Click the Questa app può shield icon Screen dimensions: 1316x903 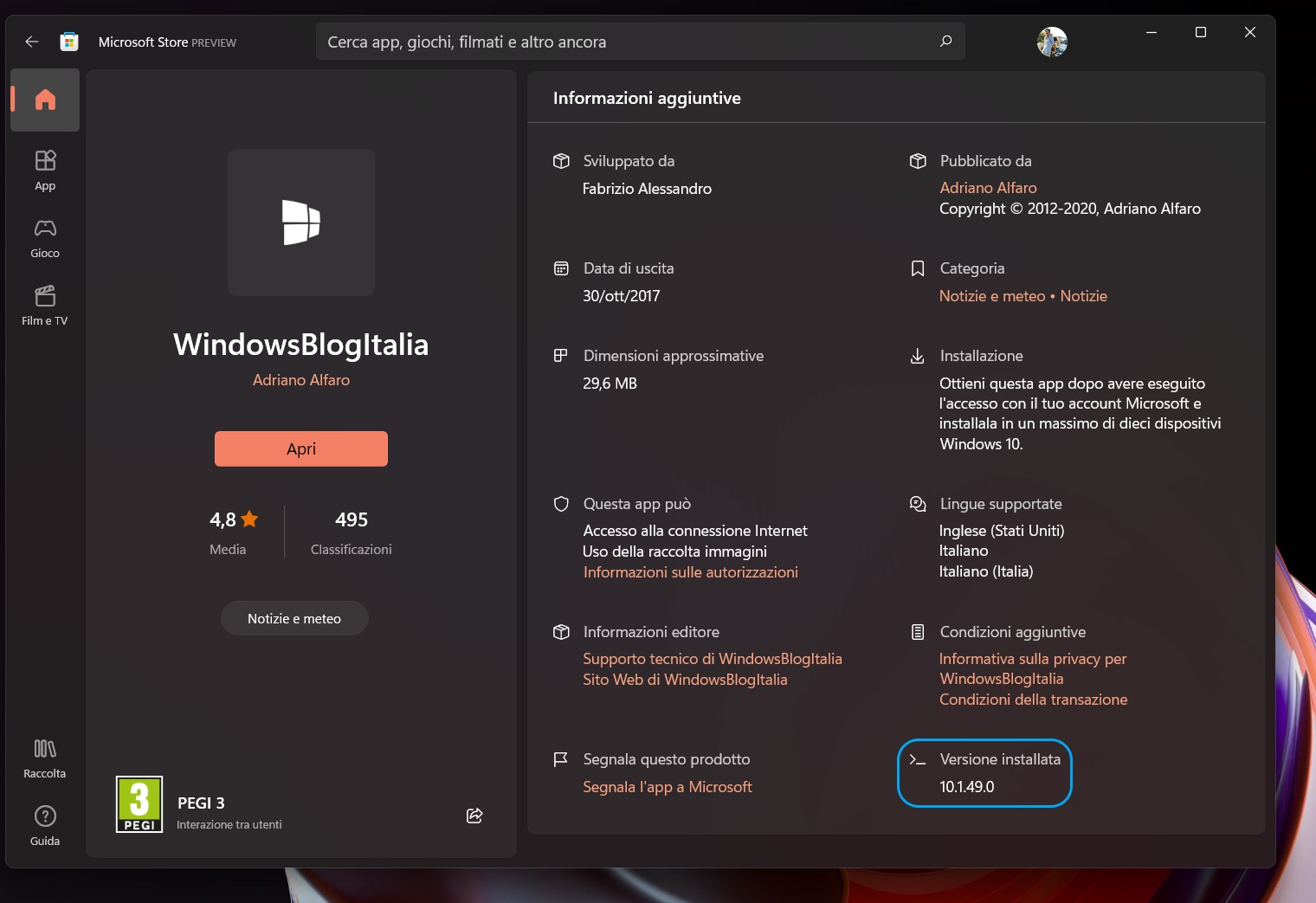click(561, 504)
